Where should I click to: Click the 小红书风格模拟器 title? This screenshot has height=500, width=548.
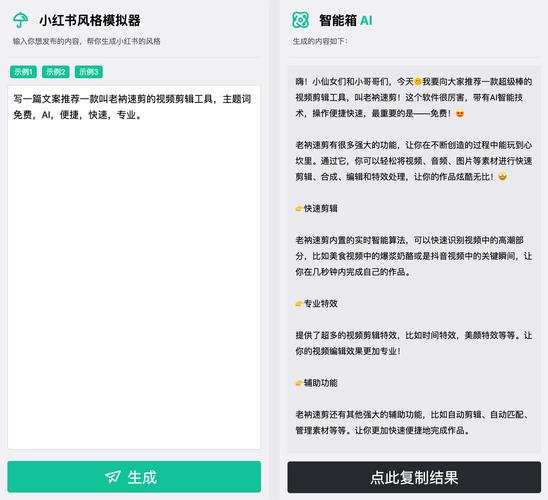90,21
